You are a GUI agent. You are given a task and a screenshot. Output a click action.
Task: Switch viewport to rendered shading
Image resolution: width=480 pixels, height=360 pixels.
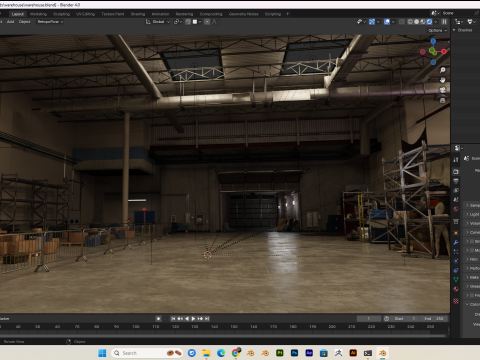[429, 22]
